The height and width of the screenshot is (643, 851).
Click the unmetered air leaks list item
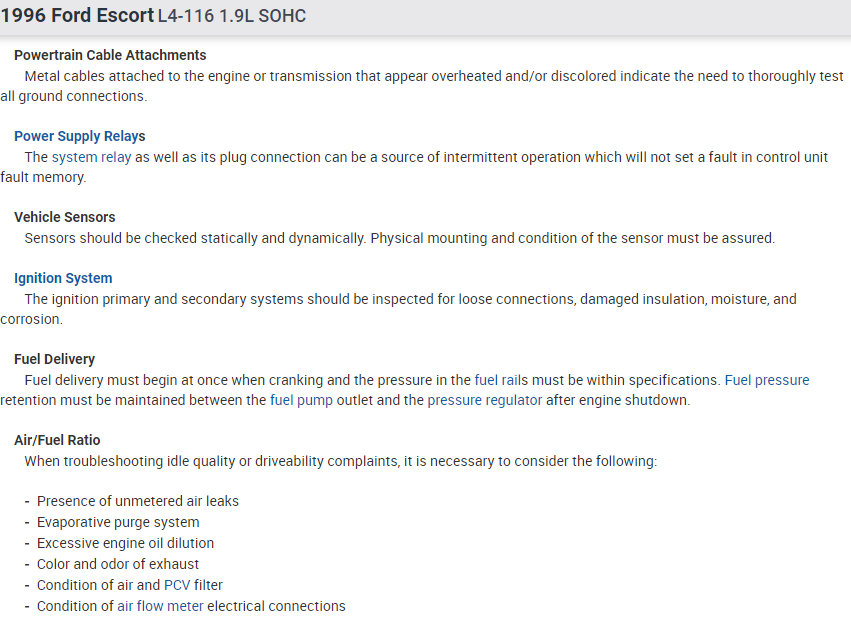tap(138, 501)
